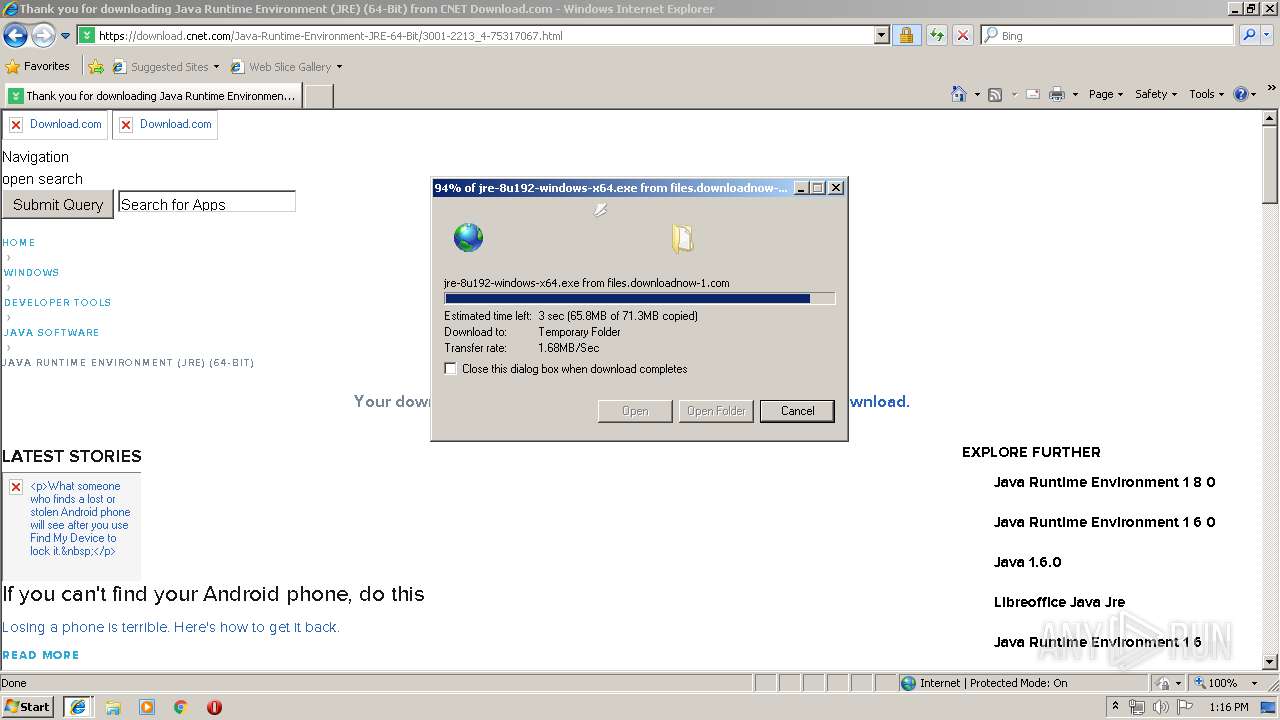Open Google Chrome from the taskbar
This screenshot has width=1280, height=720.
(x=181, y=707)
